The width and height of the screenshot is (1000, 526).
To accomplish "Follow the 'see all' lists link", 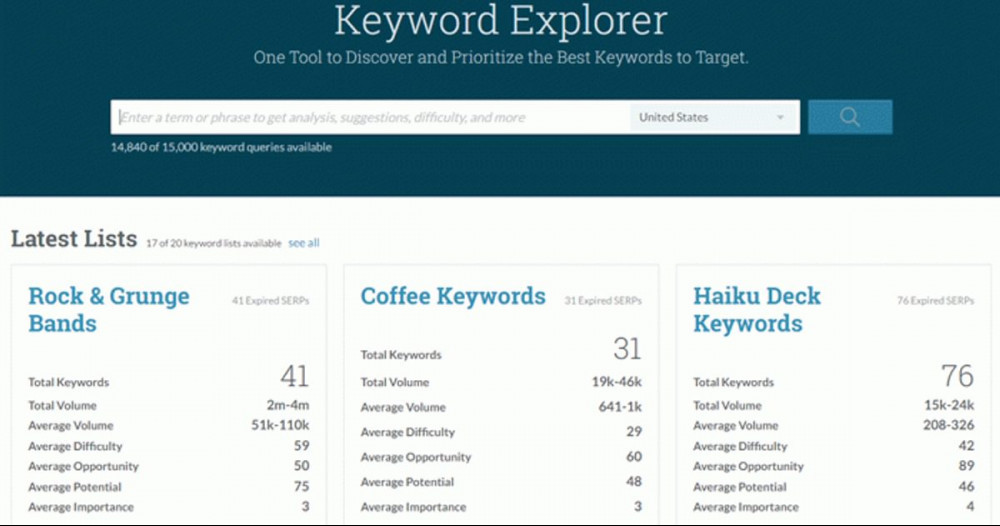I will tap(304, 243).
